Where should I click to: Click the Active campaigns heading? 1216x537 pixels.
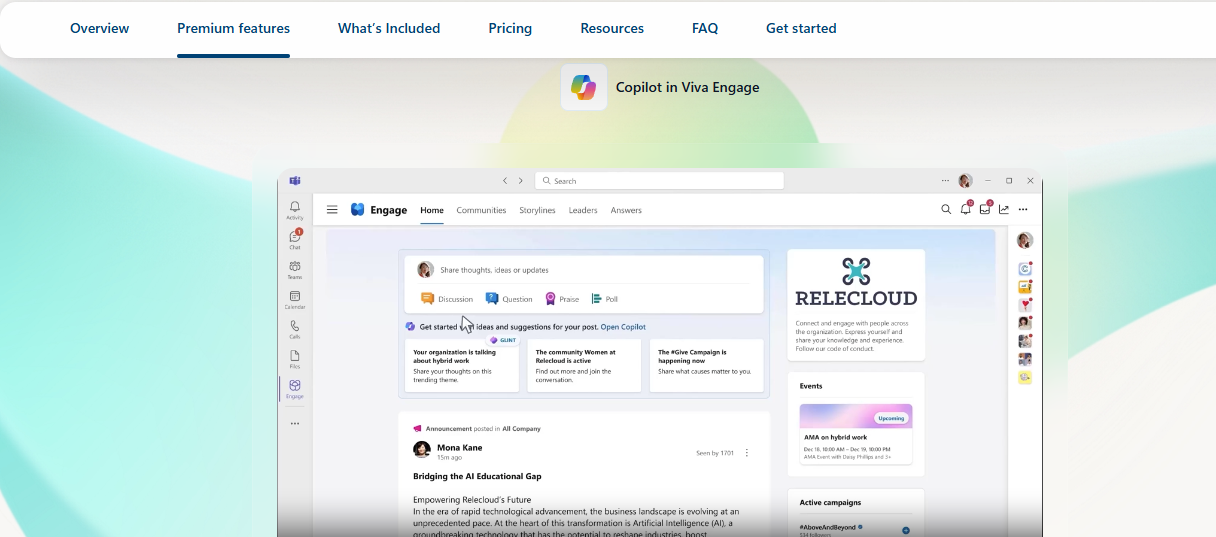tap(830, 502)
